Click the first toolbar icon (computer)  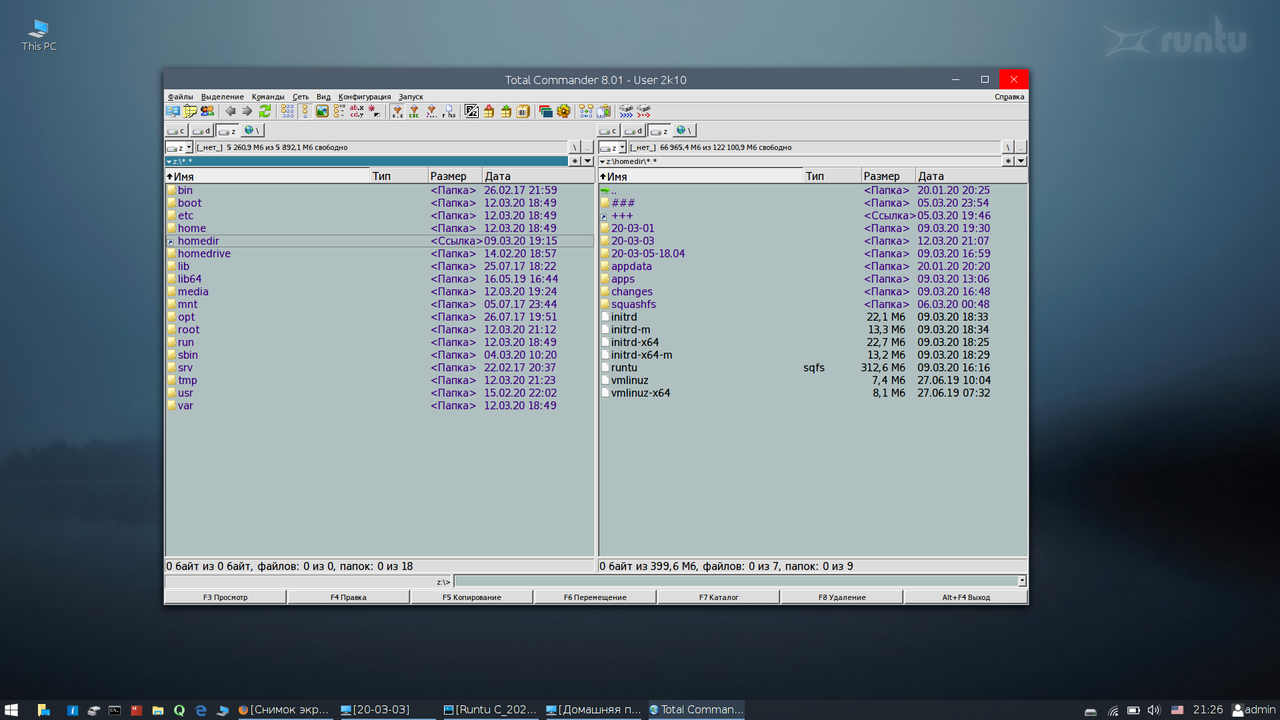[x=171, y=111]
